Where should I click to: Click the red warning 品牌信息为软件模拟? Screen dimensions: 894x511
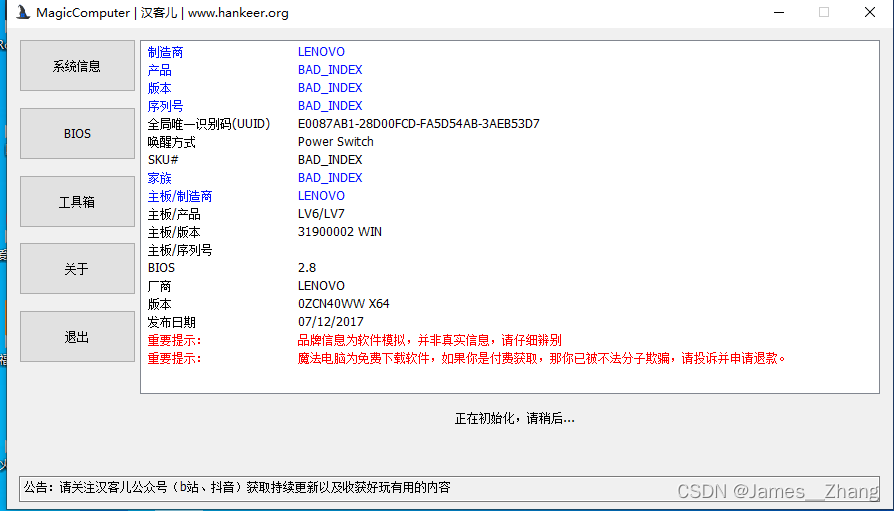[429, 340]
